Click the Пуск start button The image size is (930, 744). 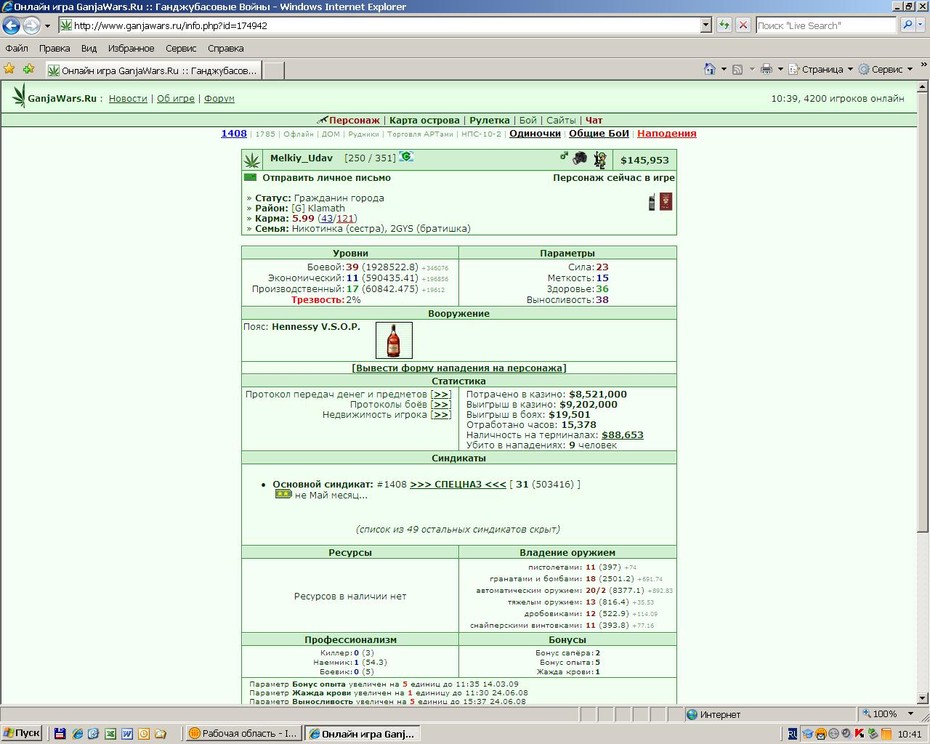(22, 733)
